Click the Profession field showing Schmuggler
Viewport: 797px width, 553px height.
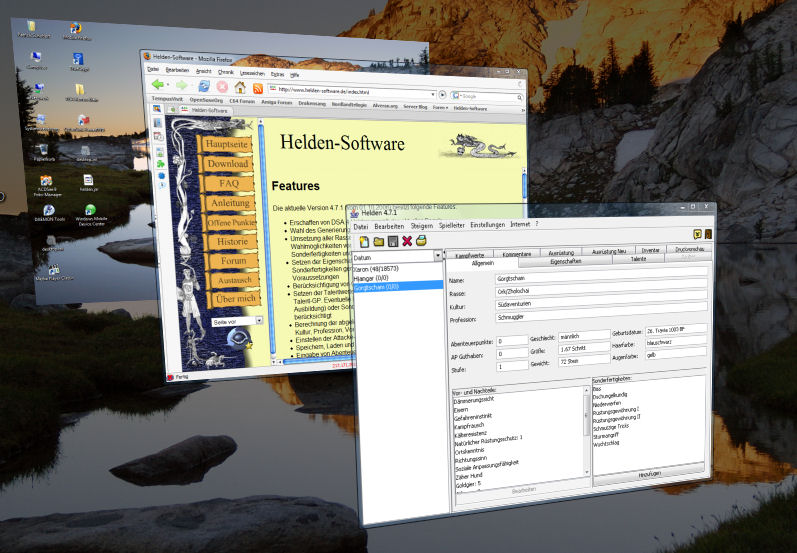(601, 314)
